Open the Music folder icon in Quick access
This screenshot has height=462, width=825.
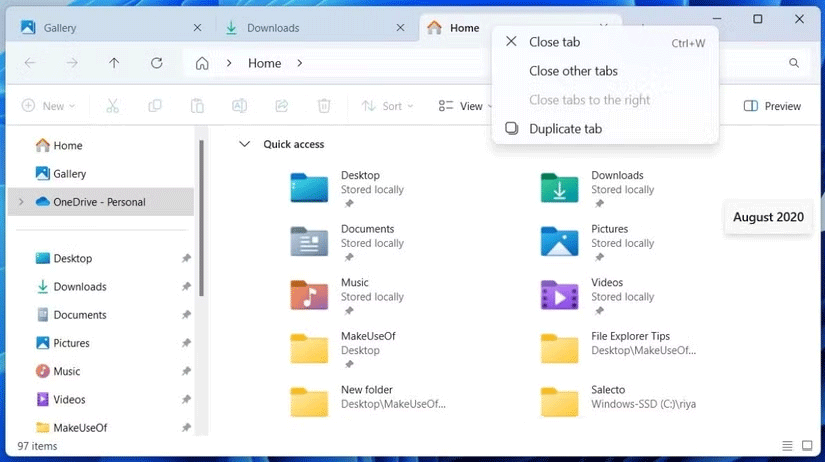(x=309, y=295)
